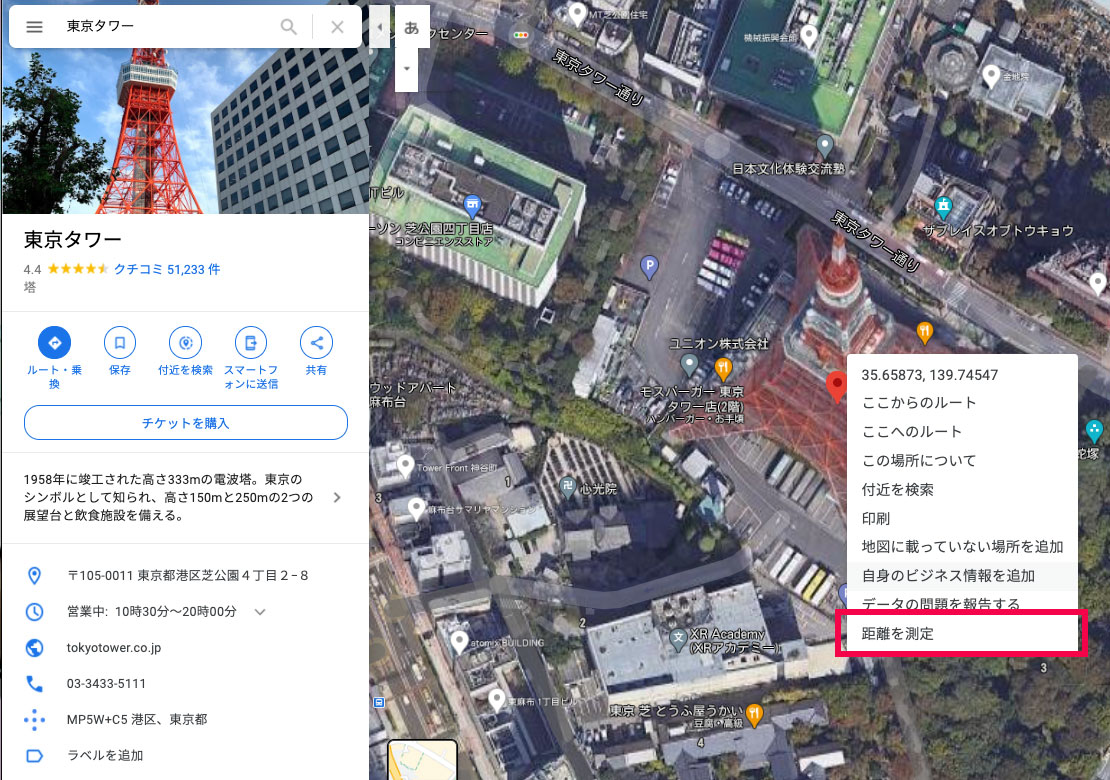Click the Tower Front 神谷町 pin
Viewport: 1110px width, 780px height.
click(x=406, y=466)
